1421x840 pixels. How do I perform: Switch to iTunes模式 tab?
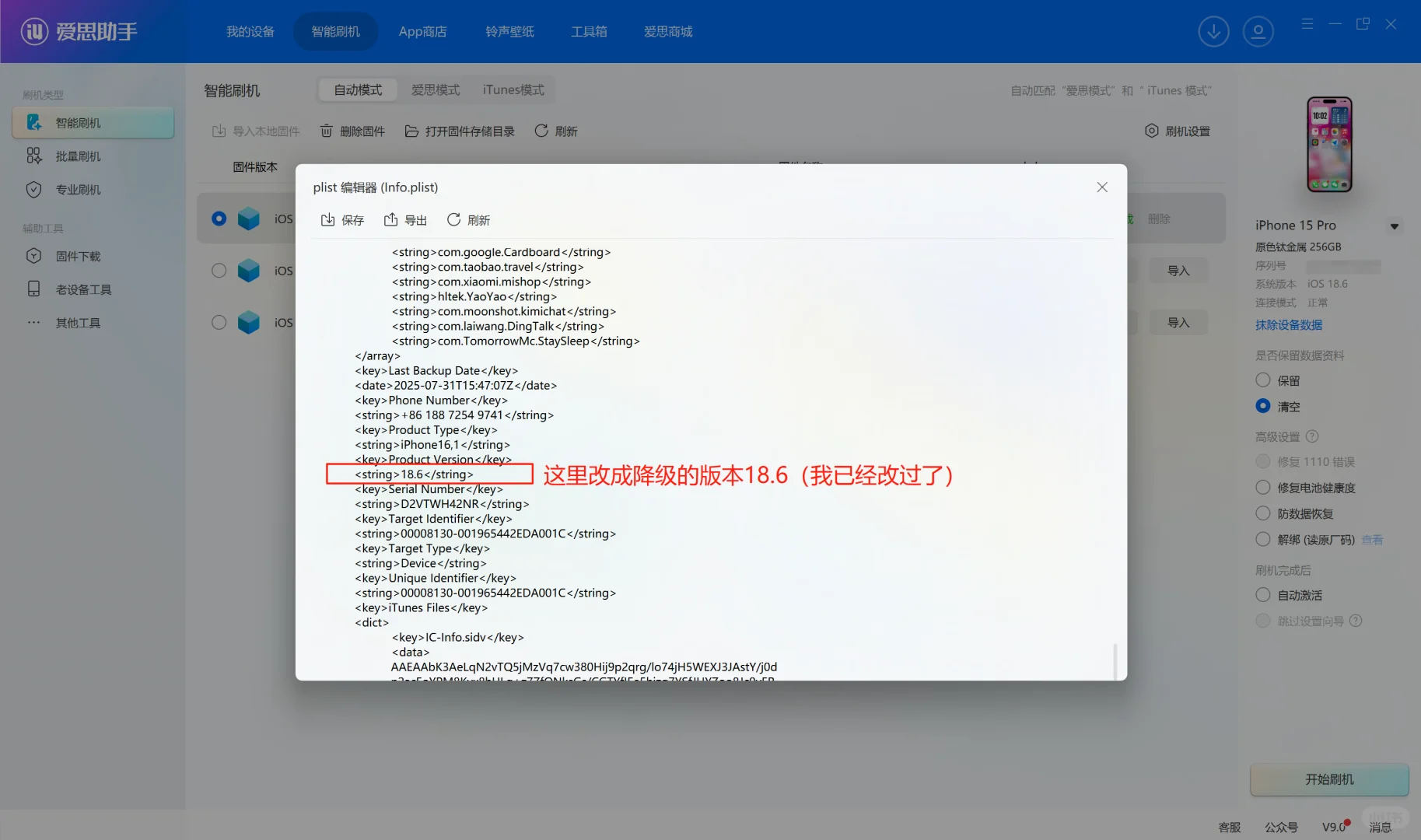click(513, 89)
